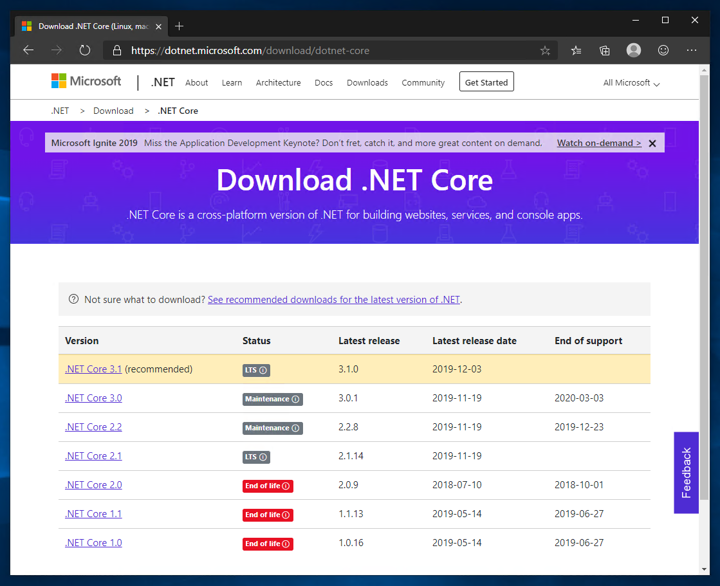Open the Docs menu item
Viewport: 720px width, 586px height.
coord(324,83)
